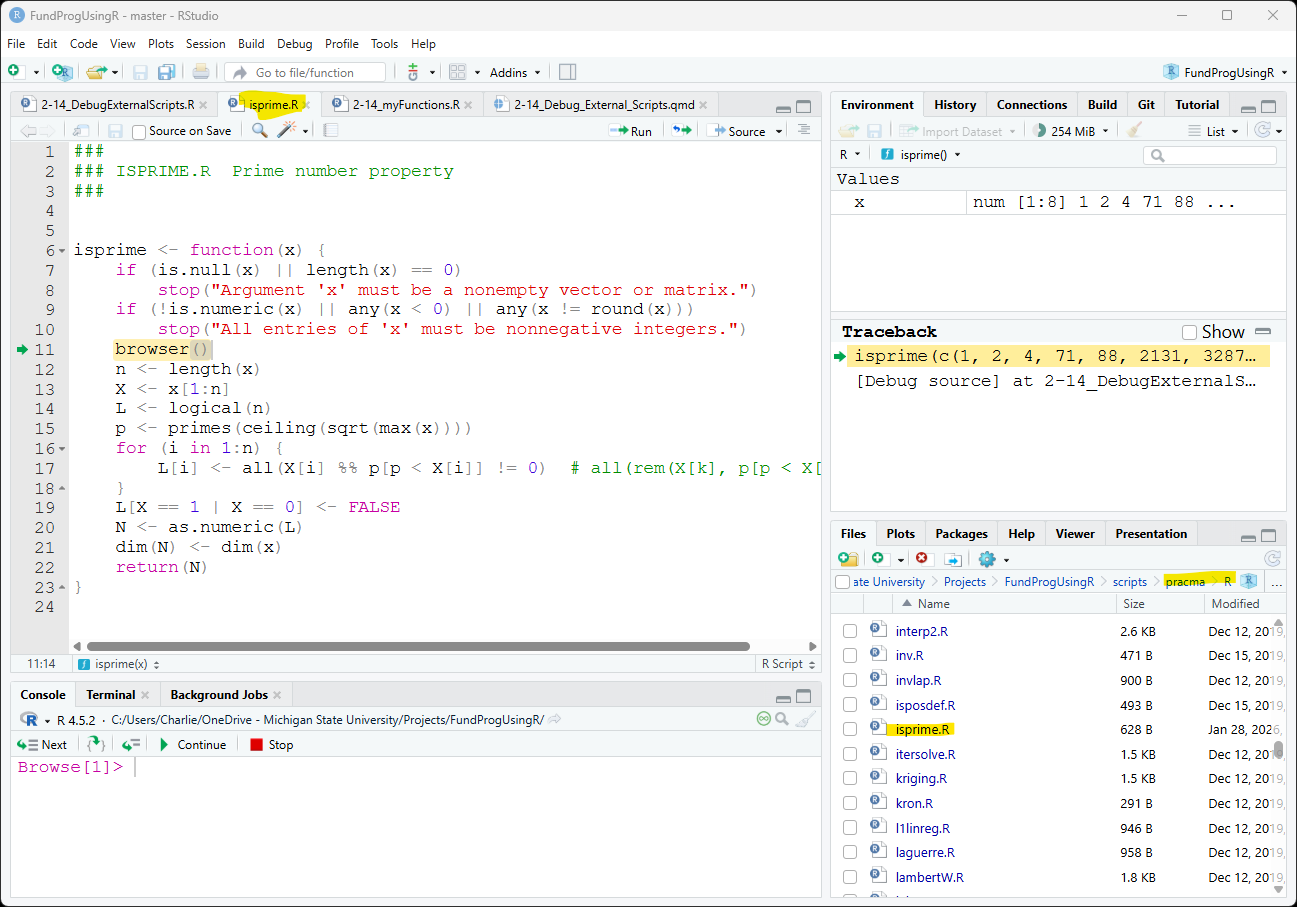This screenshot has height=907, width=1297.
Task: Toggle the Source on Save checkbox
Action: coord(139,131)
